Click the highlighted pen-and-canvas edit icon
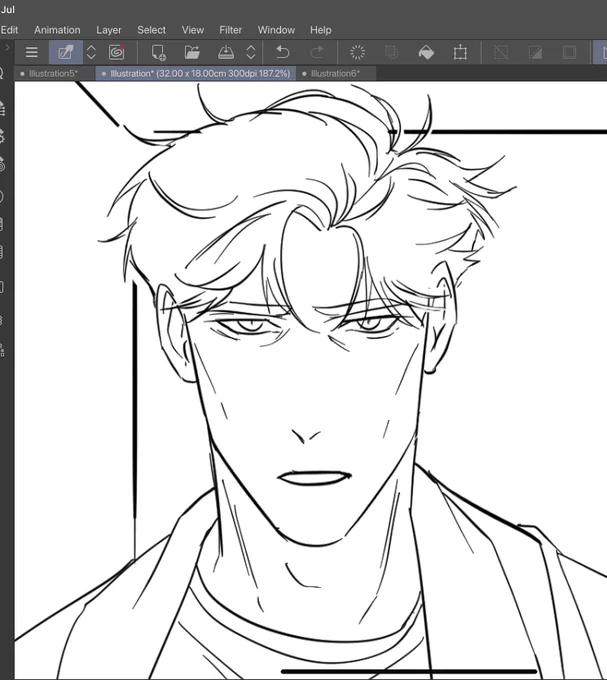The height and width of the screenshot is (680, 607). coord(65,52)
